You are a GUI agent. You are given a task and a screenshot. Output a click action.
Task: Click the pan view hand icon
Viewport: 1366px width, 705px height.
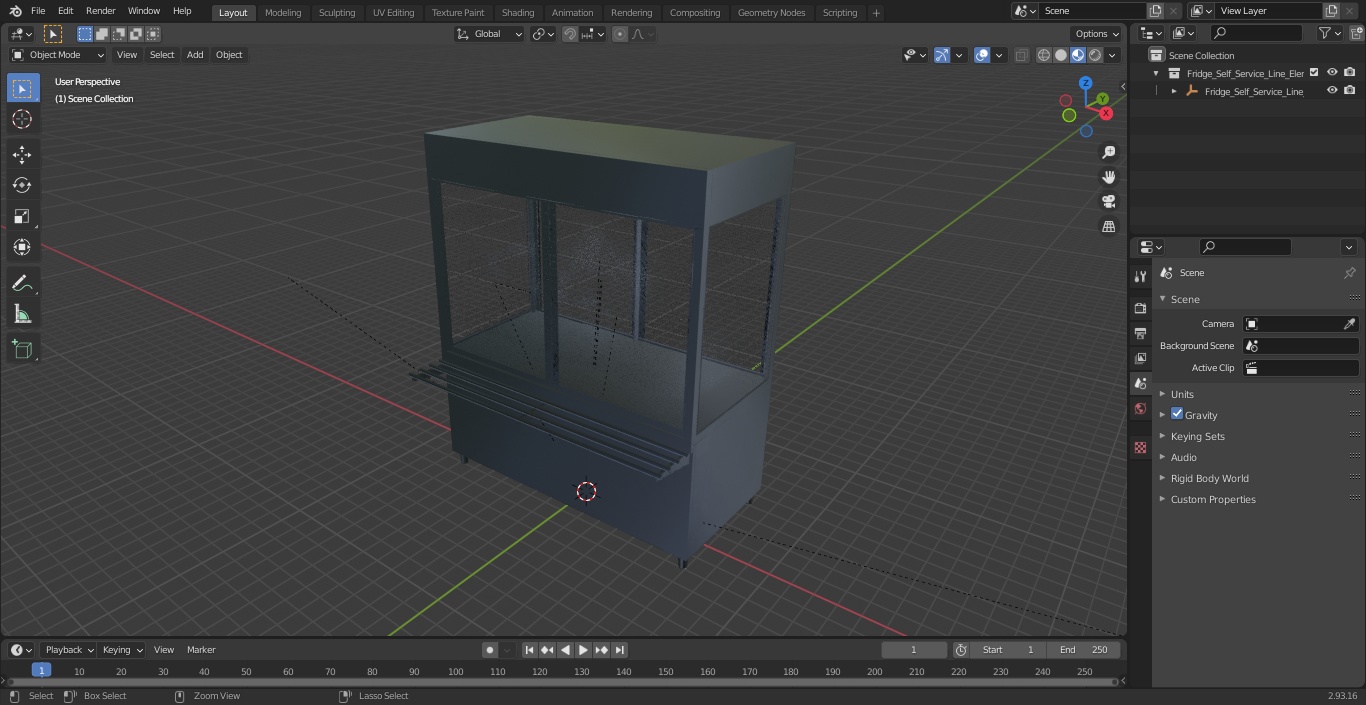pos(1108,177)
